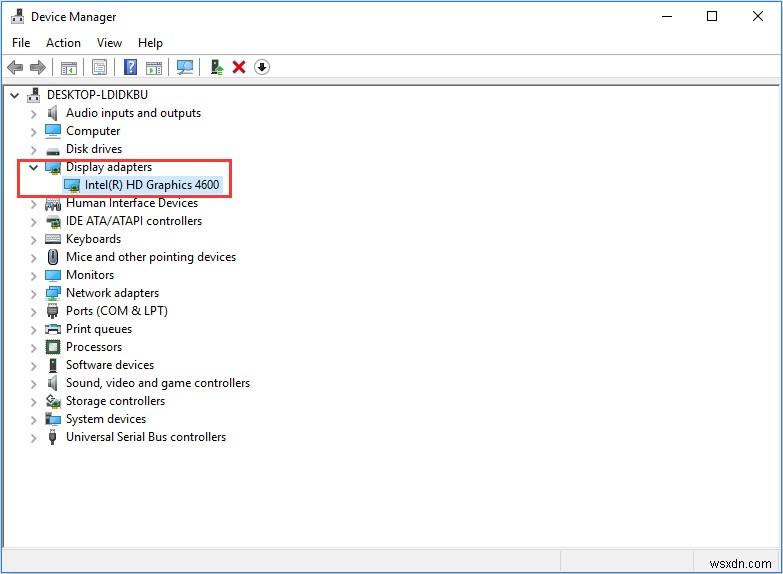Open the View menu

coord(109,43)
